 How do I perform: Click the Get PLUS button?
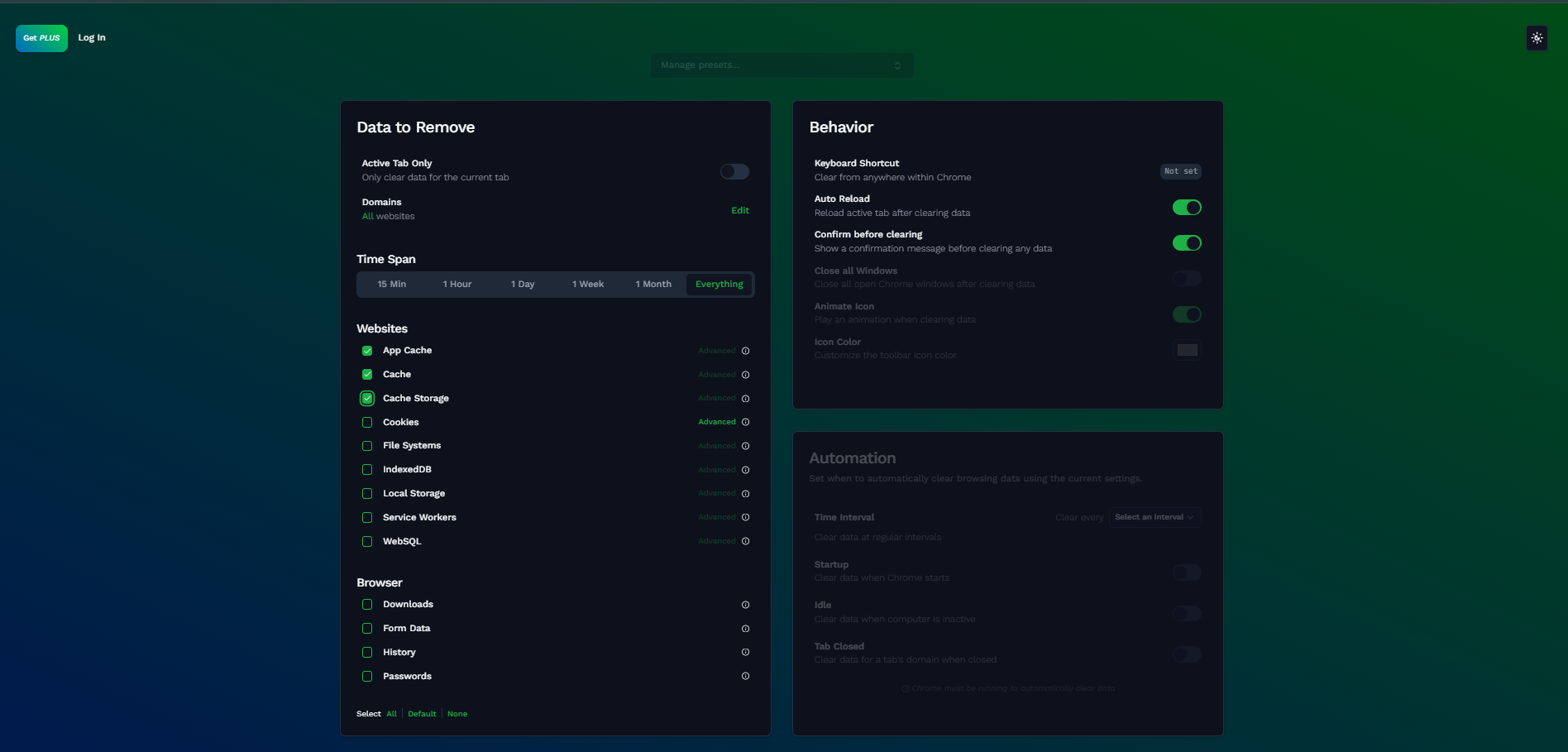[41, 38]
